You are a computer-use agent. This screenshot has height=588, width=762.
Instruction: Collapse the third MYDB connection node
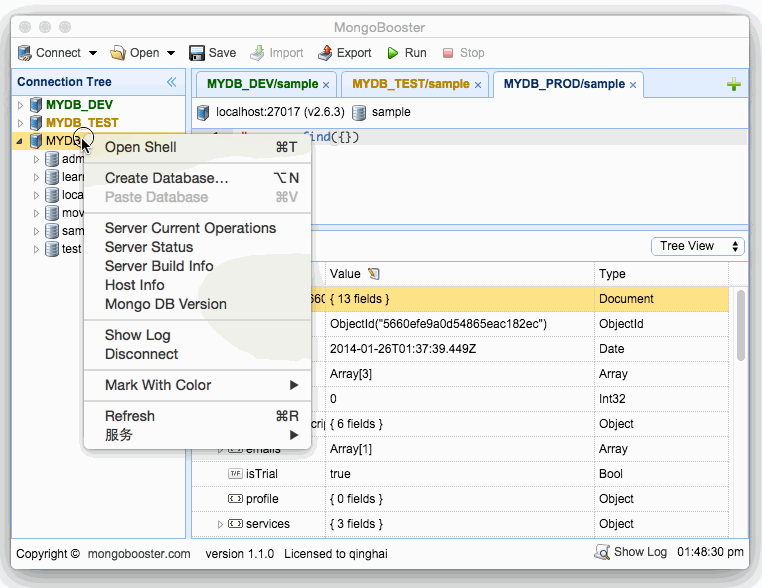coord(19,141)
